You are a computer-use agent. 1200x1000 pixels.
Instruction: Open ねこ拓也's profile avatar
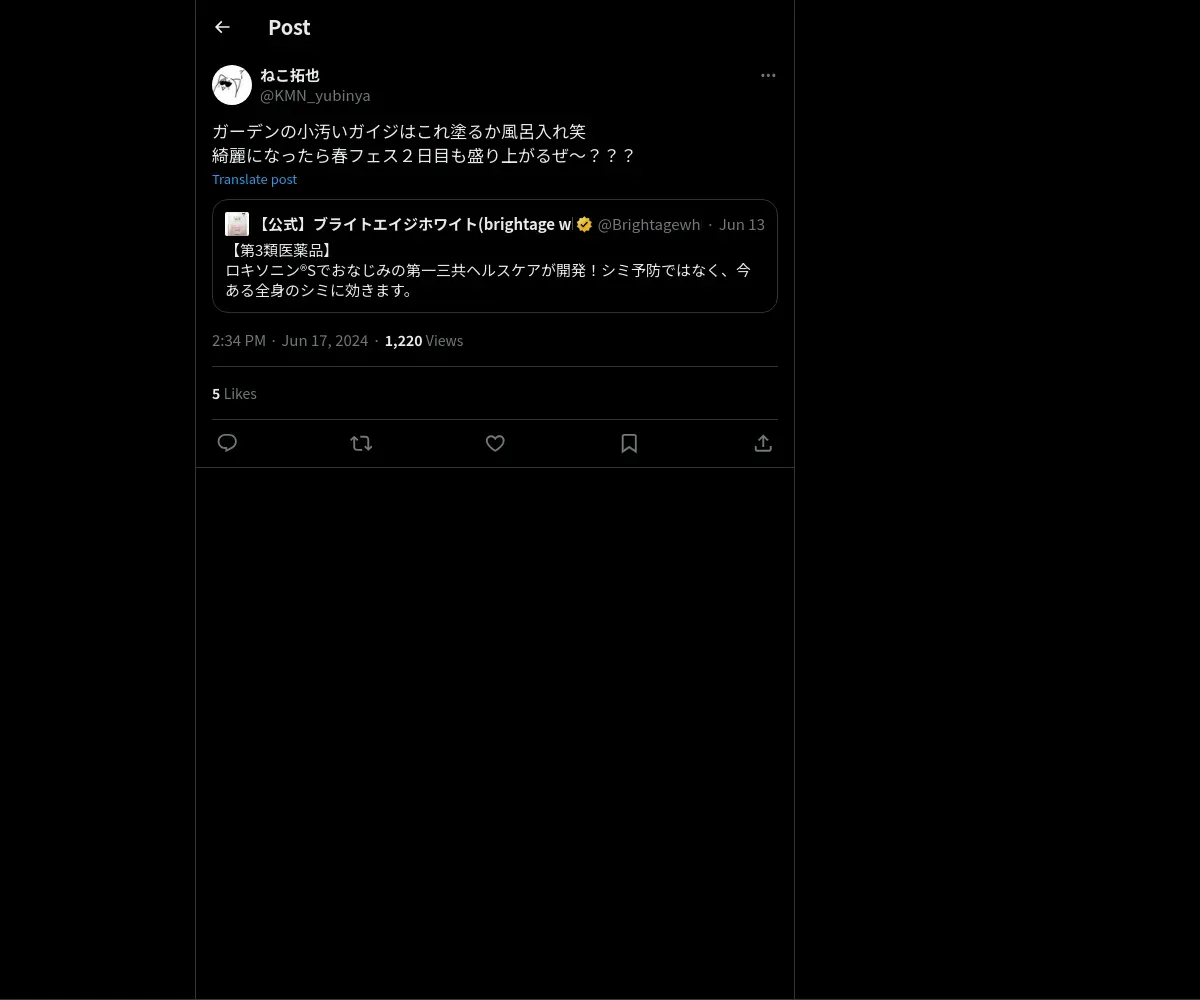pos(232,85)
